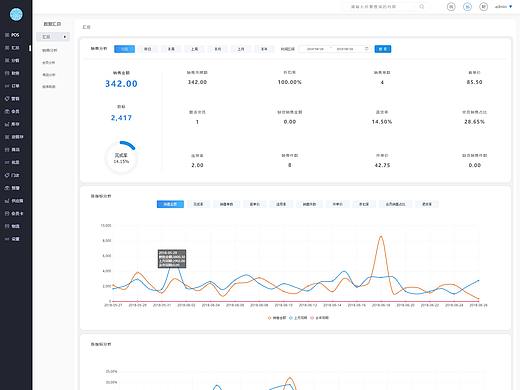Click the first circular icon left of admin

pos(451,6)
